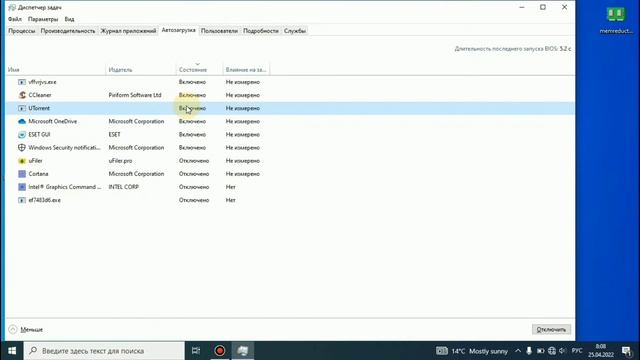Select the Cortana entry name
The height and width of the screenshot is (360, 640).
click(x=38, y=174)
